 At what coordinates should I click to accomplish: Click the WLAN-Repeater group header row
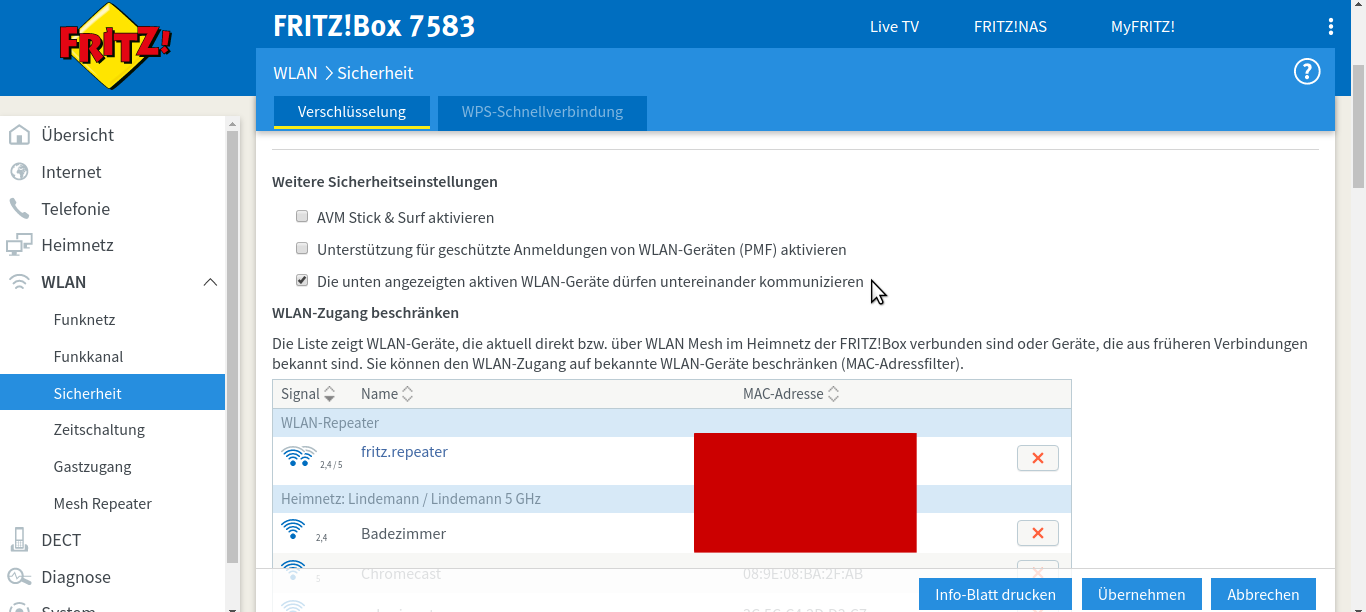click(672, 423)
